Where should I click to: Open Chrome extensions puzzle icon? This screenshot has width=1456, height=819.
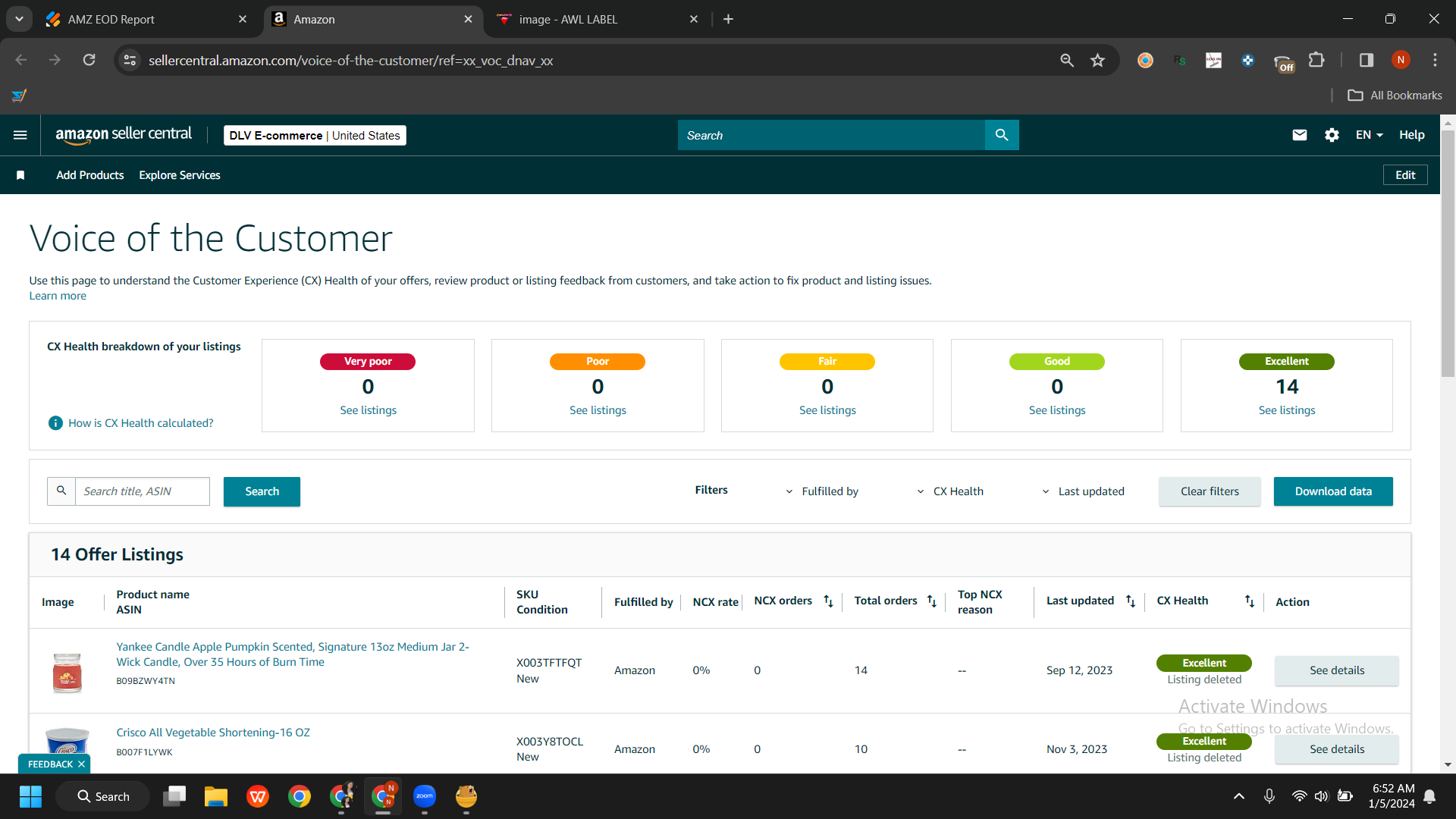click(x=1317, y=60)
